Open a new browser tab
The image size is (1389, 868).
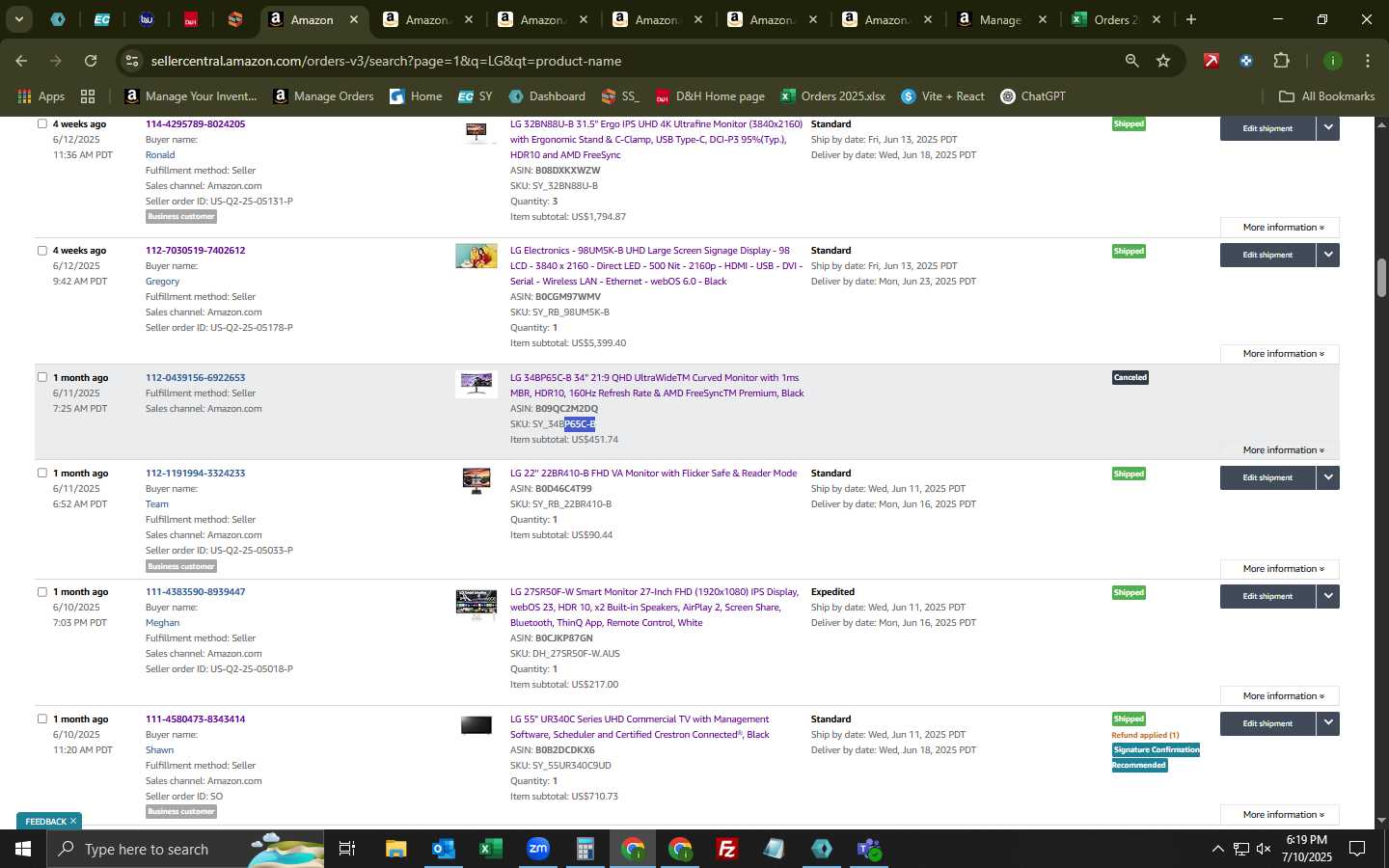click(x=1191, y=19)
